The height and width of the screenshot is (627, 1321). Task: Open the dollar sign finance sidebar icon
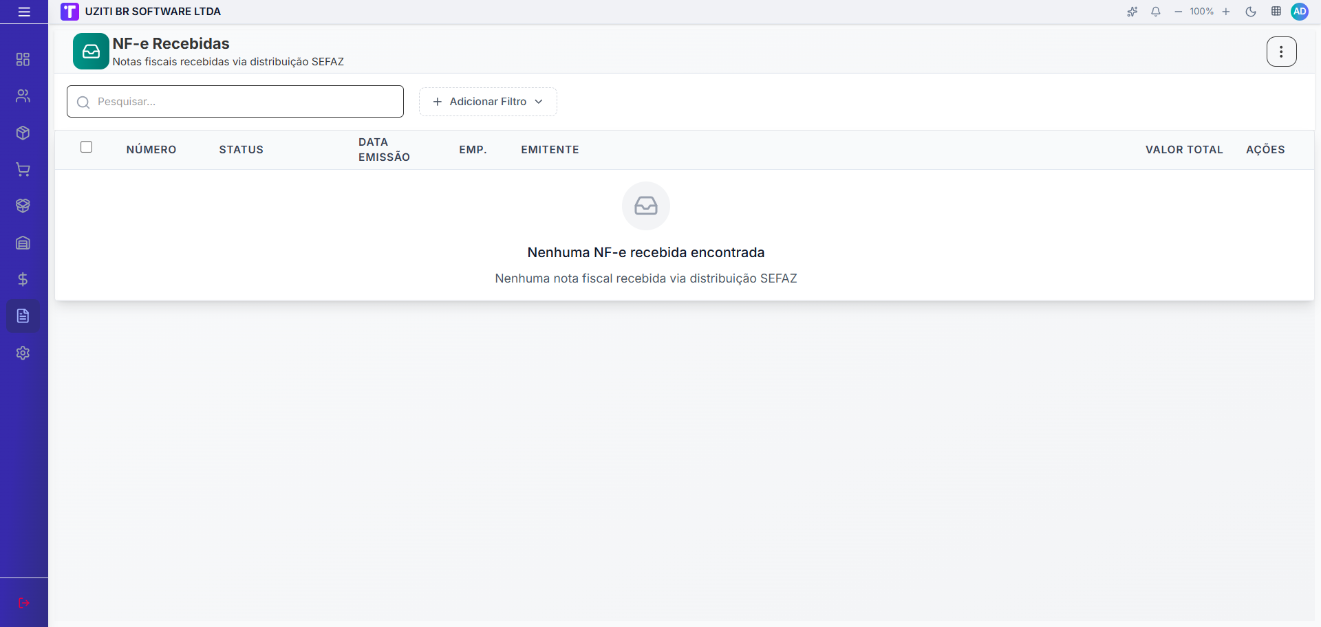click(x=23, y=279)
